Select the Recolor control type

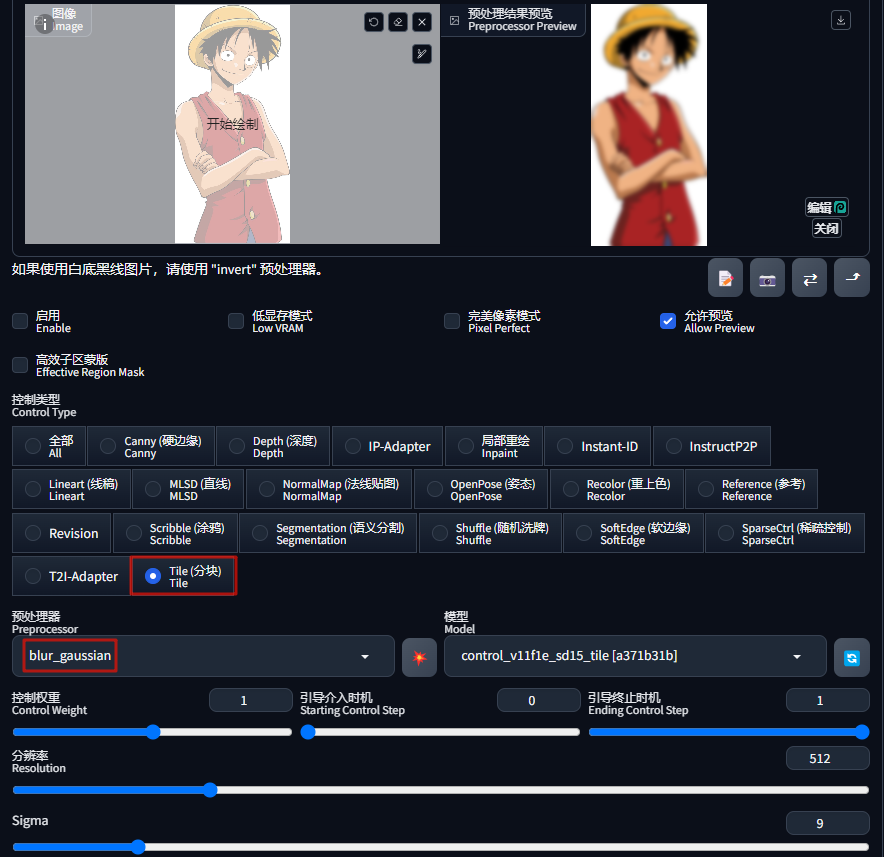617,489
